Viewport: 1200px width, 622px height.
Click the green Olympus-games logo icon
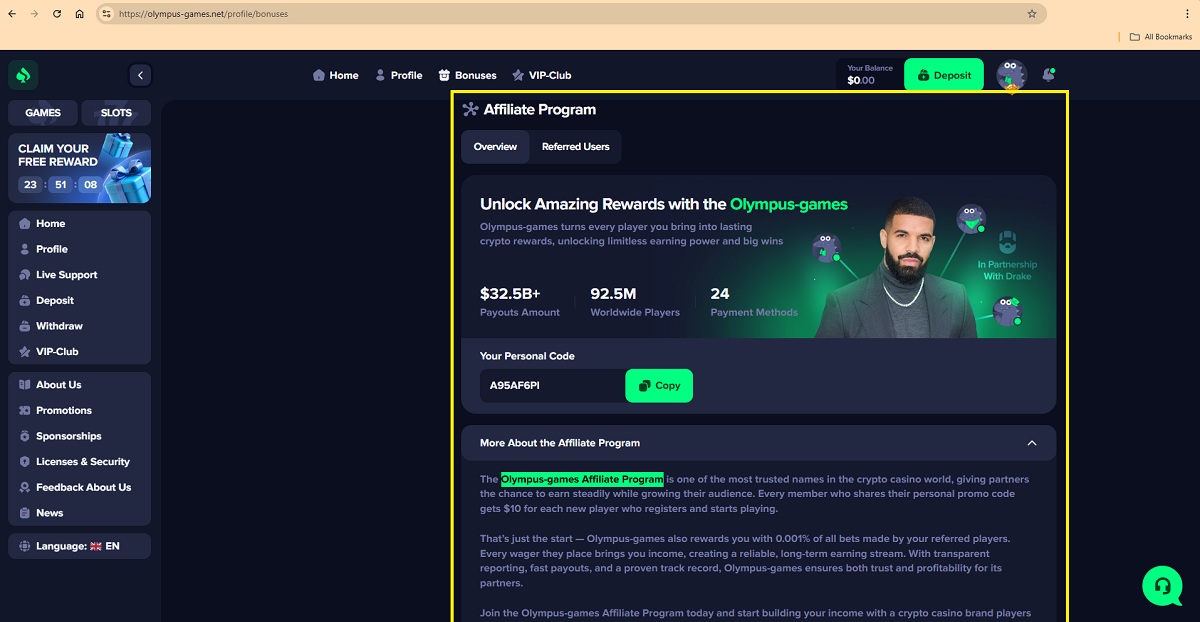[x=23, y=75]
